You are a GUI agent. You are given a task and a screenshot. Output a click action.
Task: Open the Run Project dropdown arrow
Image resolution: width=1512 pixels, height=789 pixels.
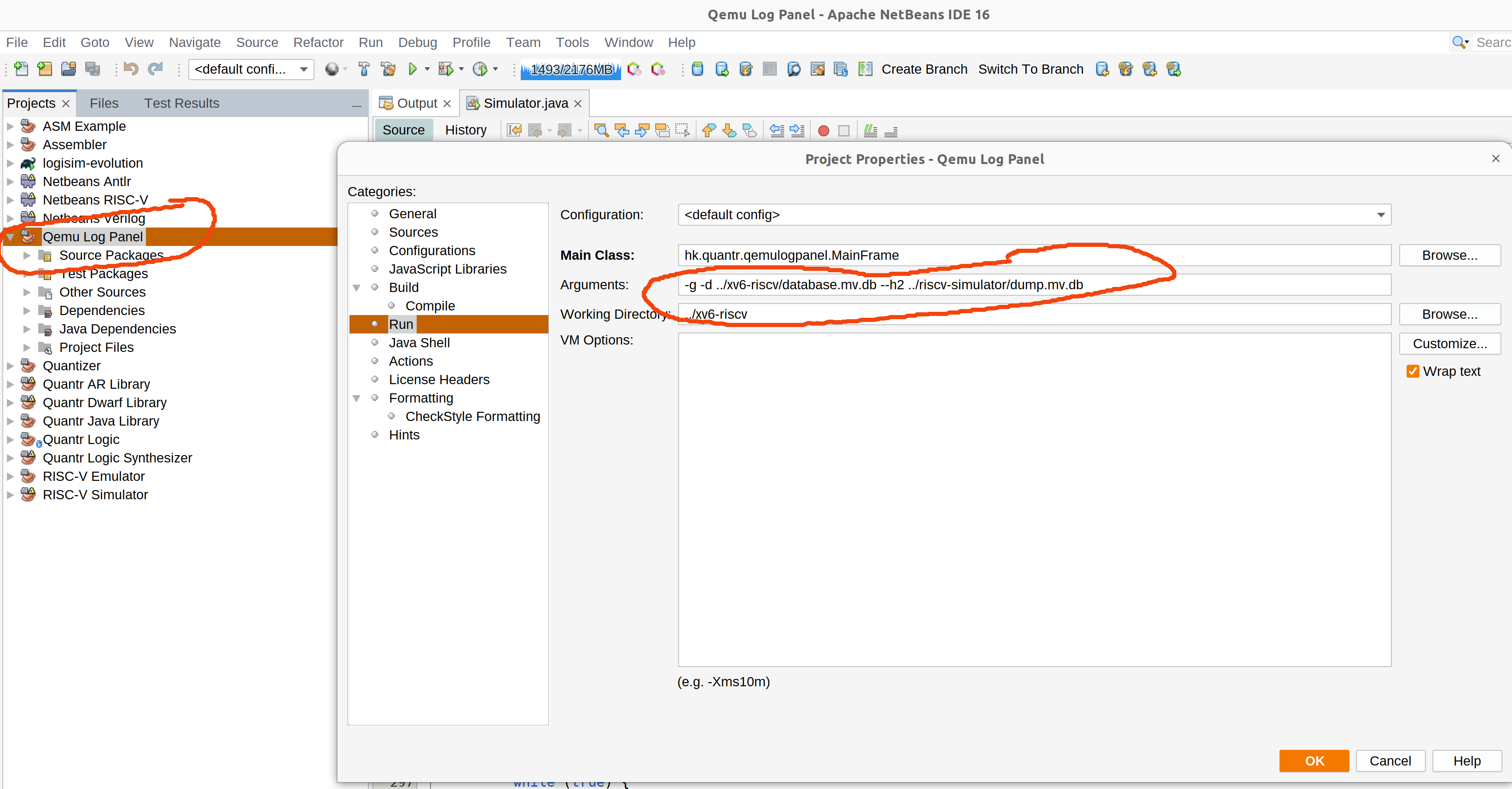click(x=427, y=69)
